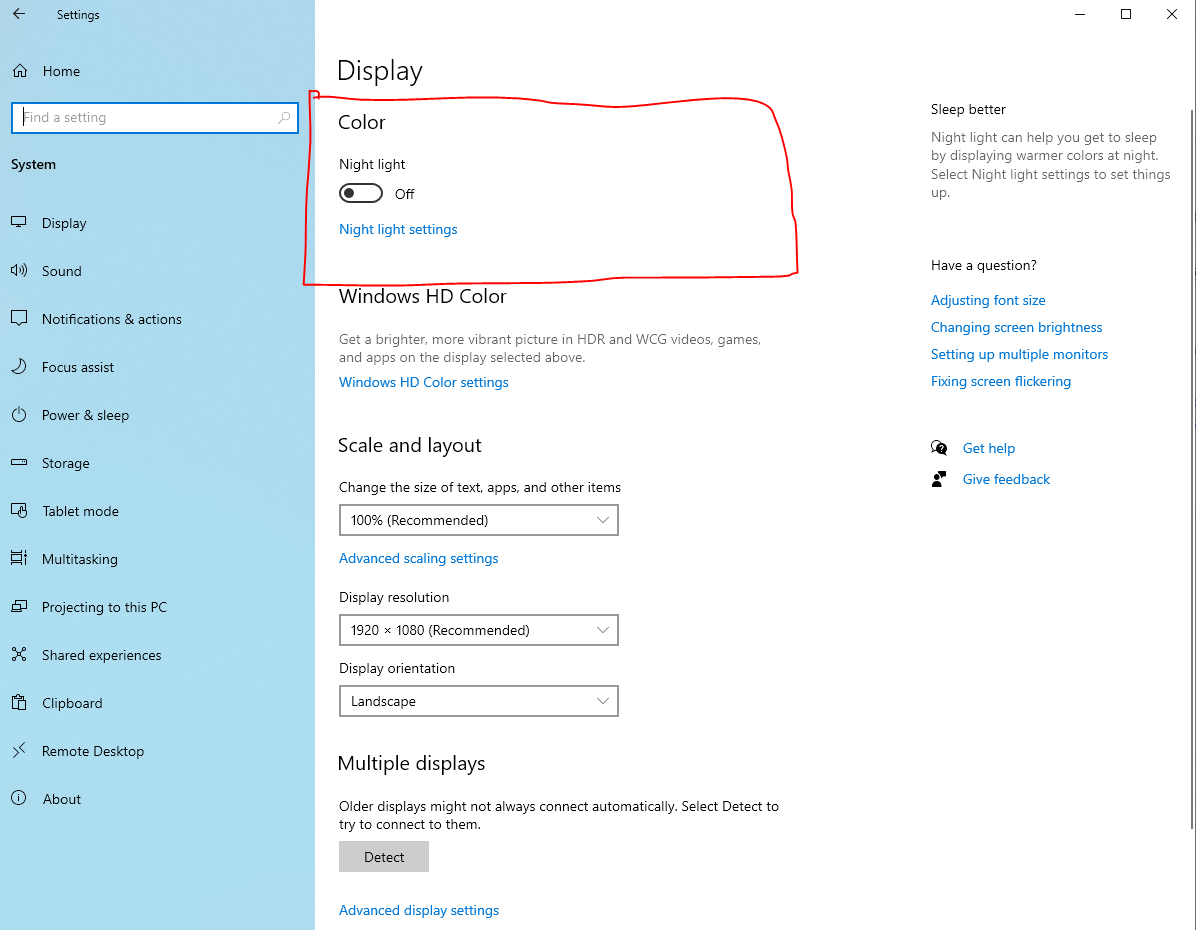This screenshot has width=1196, height=930.
Task: Click the Sound speaker icon
Action: click(x=19, y=270)
